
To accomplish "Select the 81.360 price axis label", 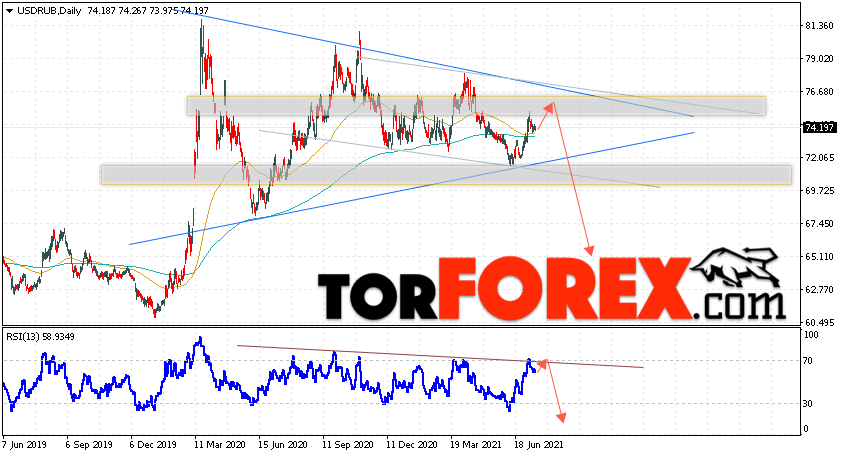I will [819, 26].
